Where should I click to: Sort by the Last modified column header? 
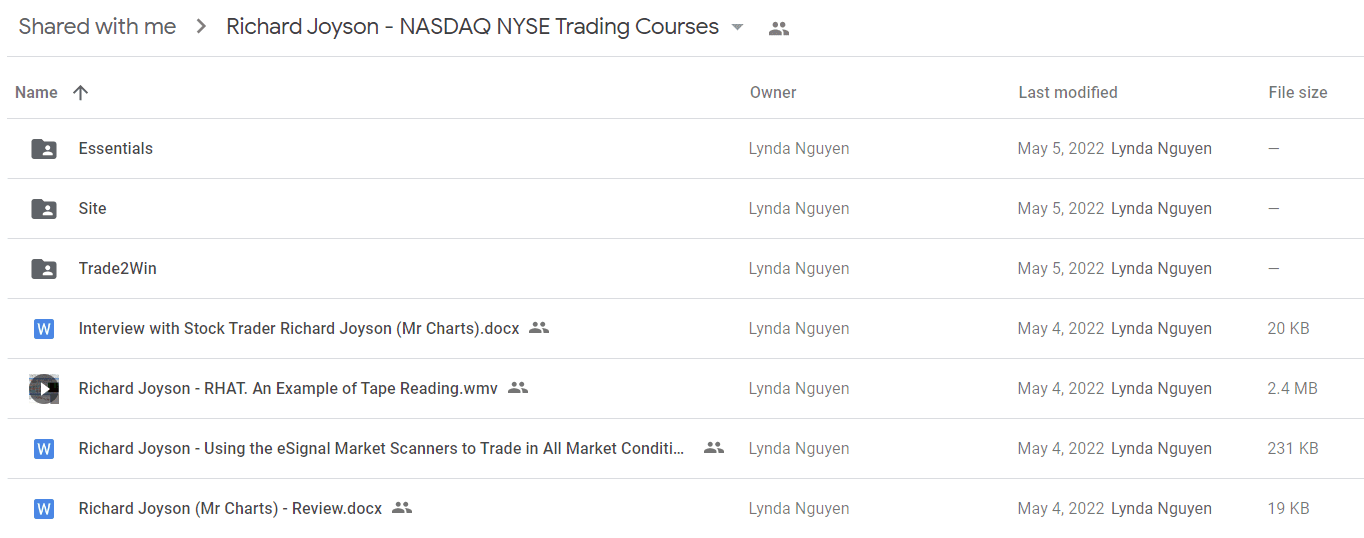[x=1068, y=92]
